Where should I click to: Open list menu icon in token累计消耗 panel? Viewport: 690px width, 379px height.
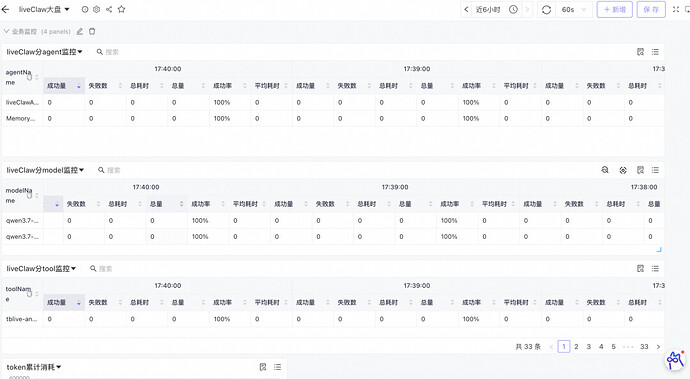tap(277, 367)
